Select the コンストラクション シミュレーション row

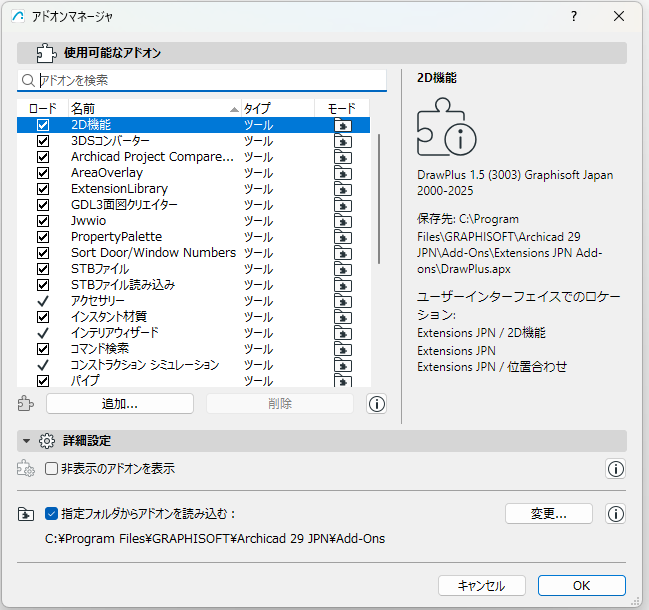(193, 365)
